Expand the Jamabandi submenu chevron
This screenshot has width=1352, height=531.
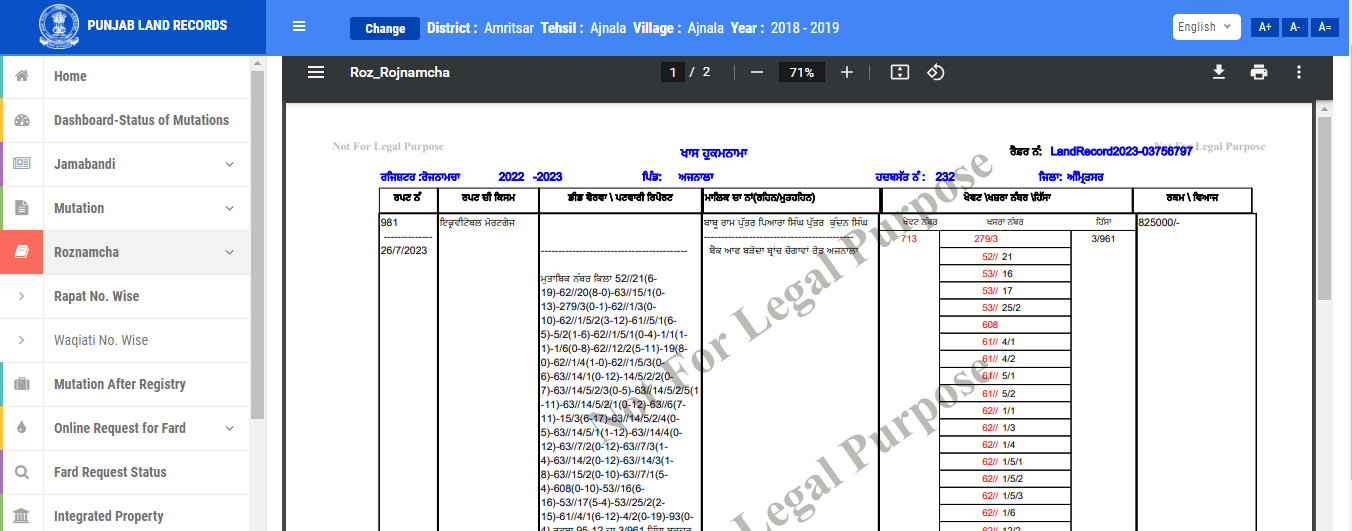point(229,164)
